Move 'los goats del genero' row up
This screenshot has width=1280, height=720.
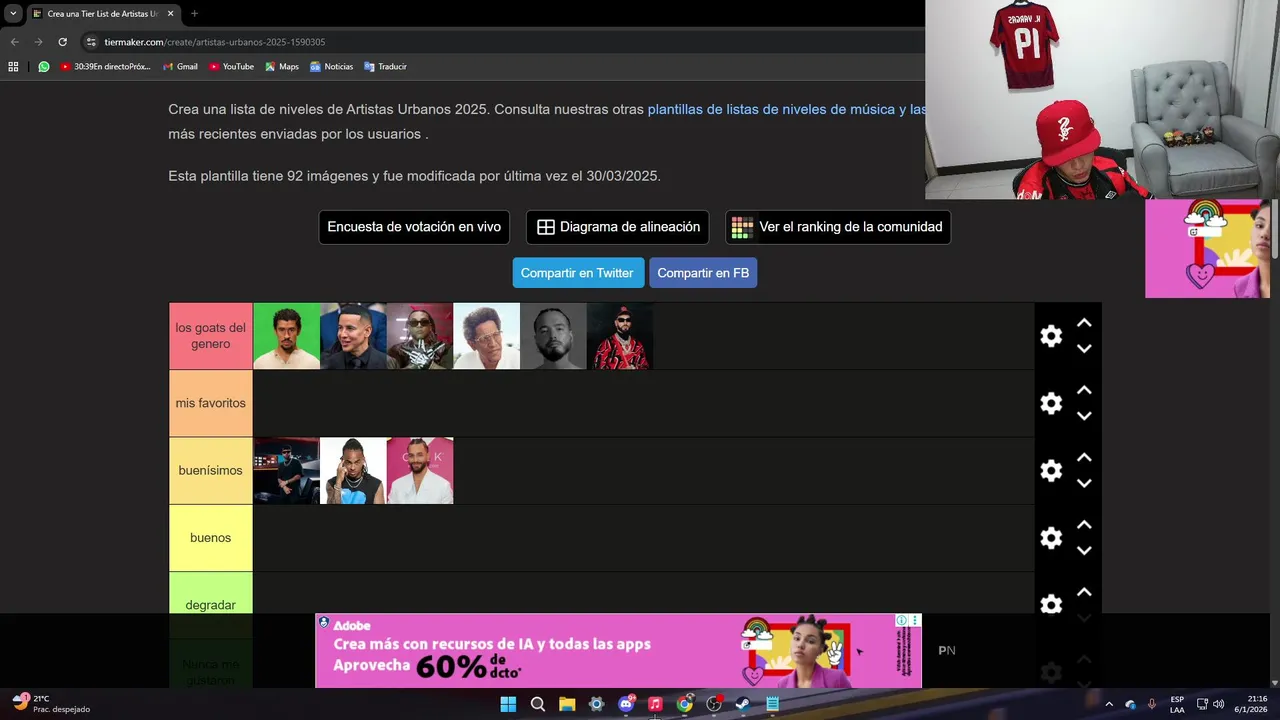(x=1084, y=324)
